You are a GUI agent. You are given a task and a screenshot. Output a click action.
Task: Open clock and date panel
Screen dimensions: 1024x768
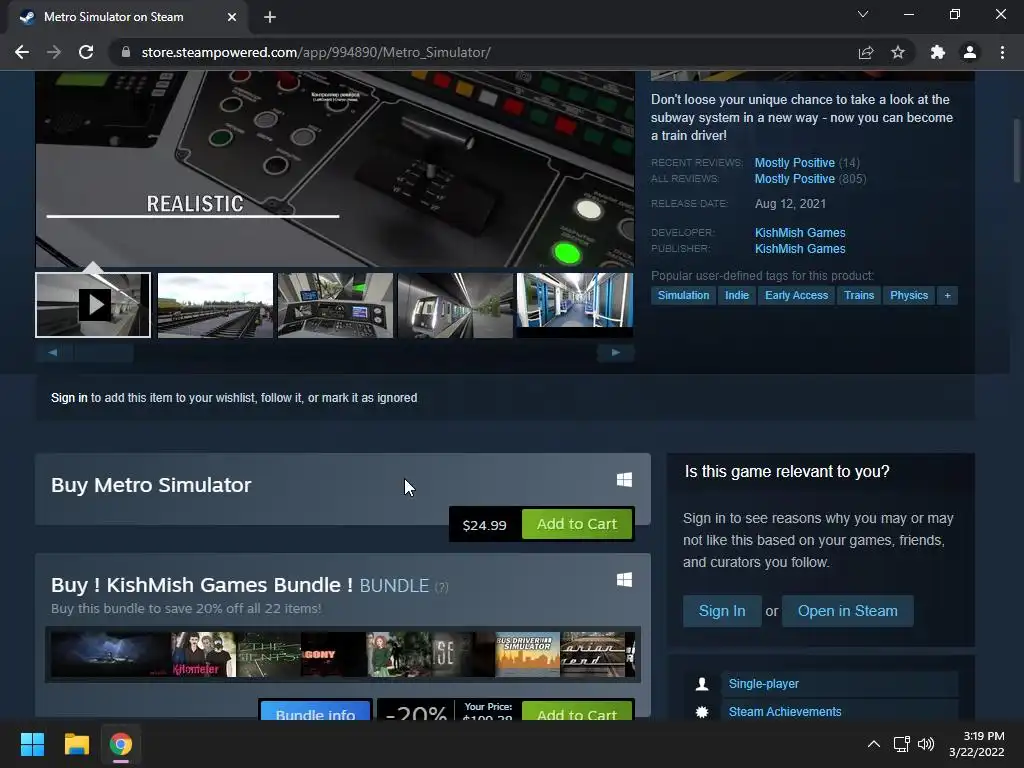coord(977,744)
